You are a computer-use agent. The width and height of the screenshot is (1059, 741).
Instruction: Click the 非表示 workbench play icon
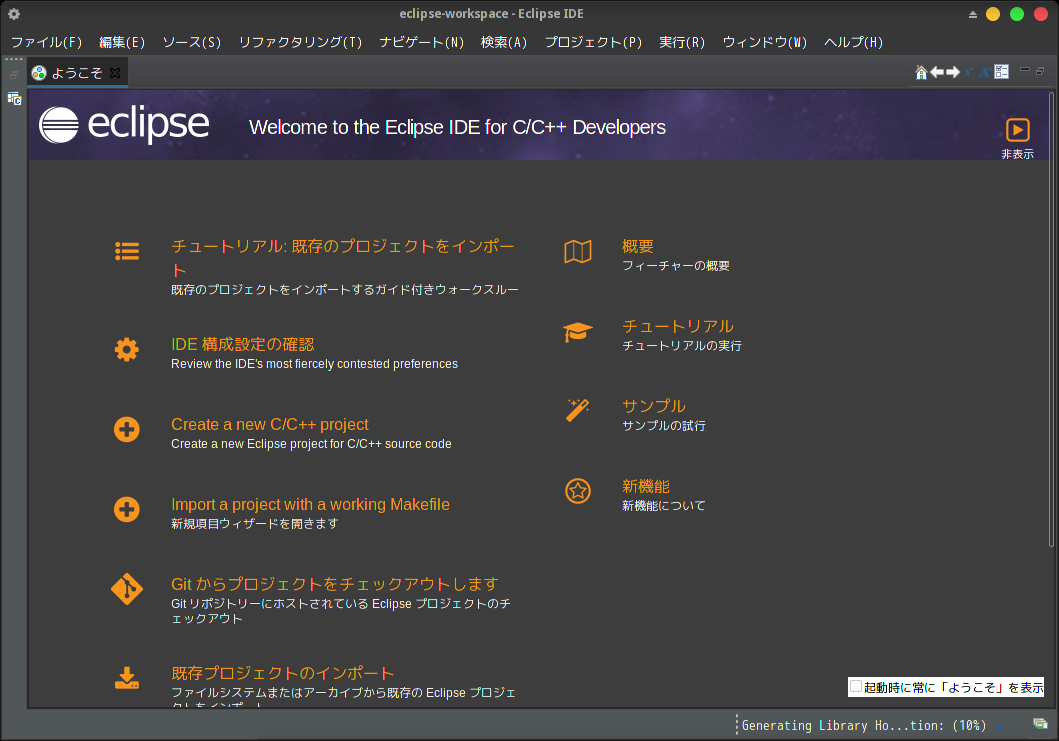point(1017,130)
